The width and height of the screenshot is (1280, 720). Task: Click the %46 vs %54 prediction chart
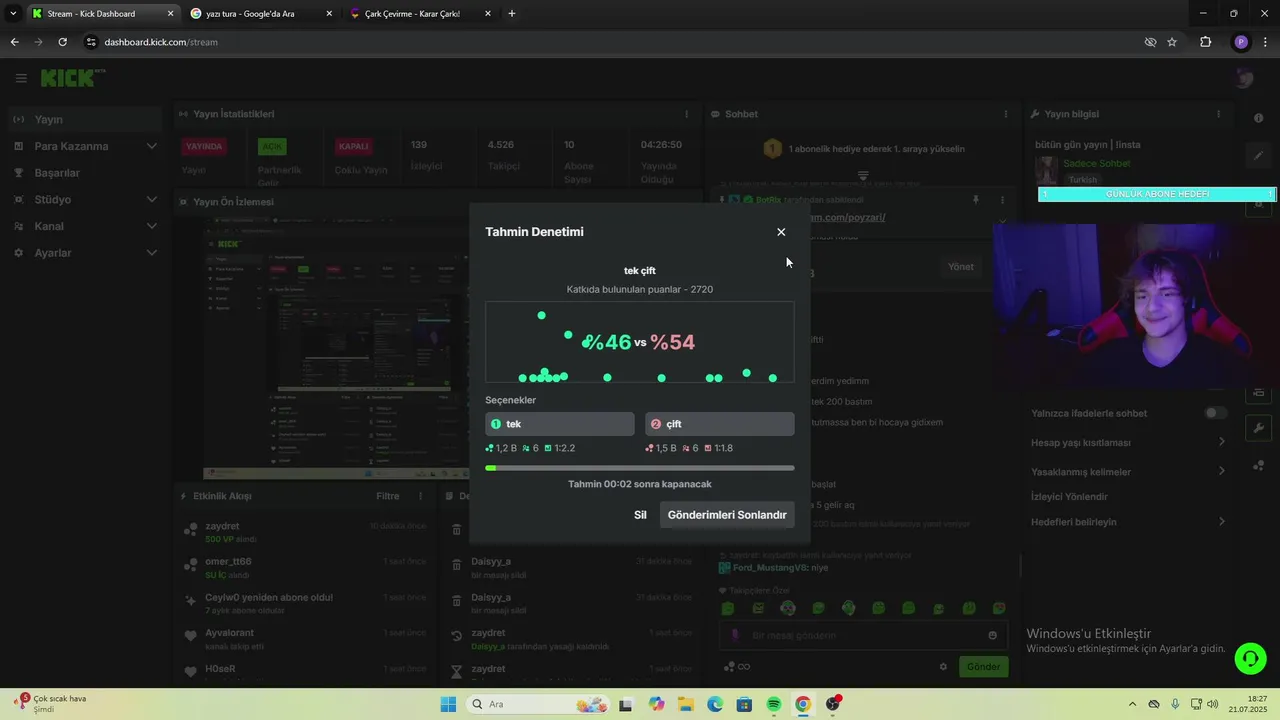point(640,342)
